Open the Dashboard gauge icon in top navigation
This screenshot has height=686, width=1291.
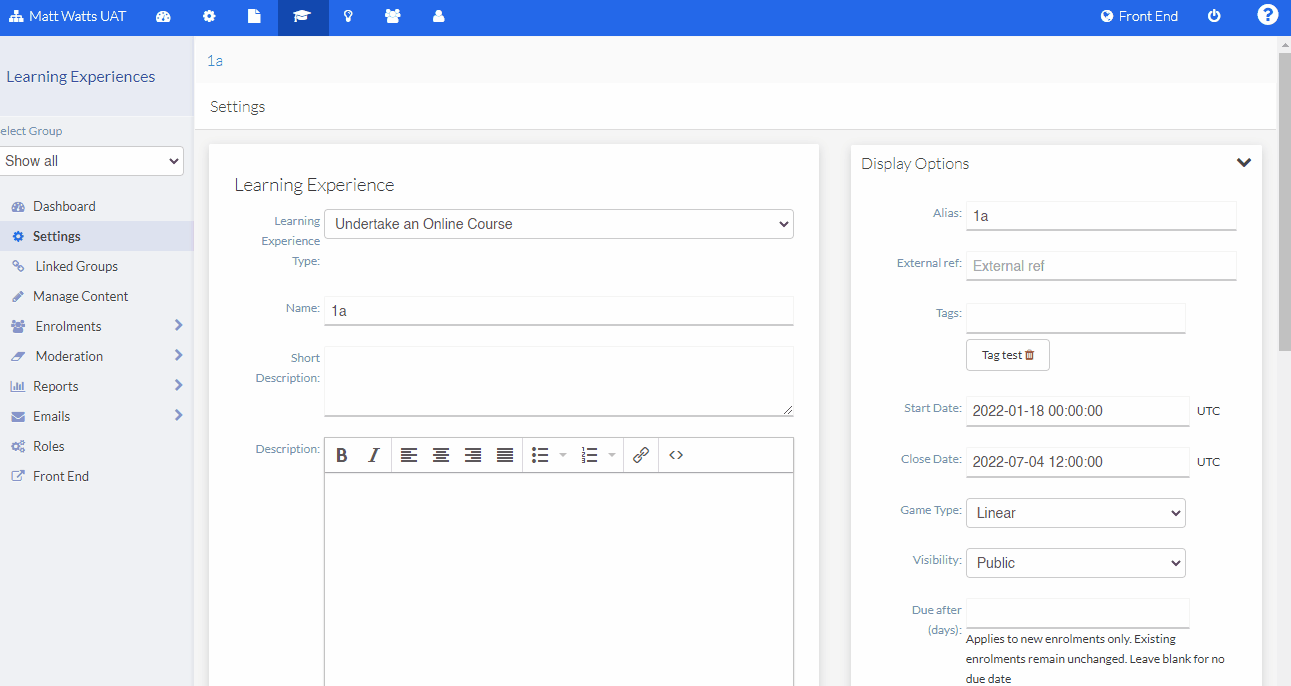[x=163, y=16]
